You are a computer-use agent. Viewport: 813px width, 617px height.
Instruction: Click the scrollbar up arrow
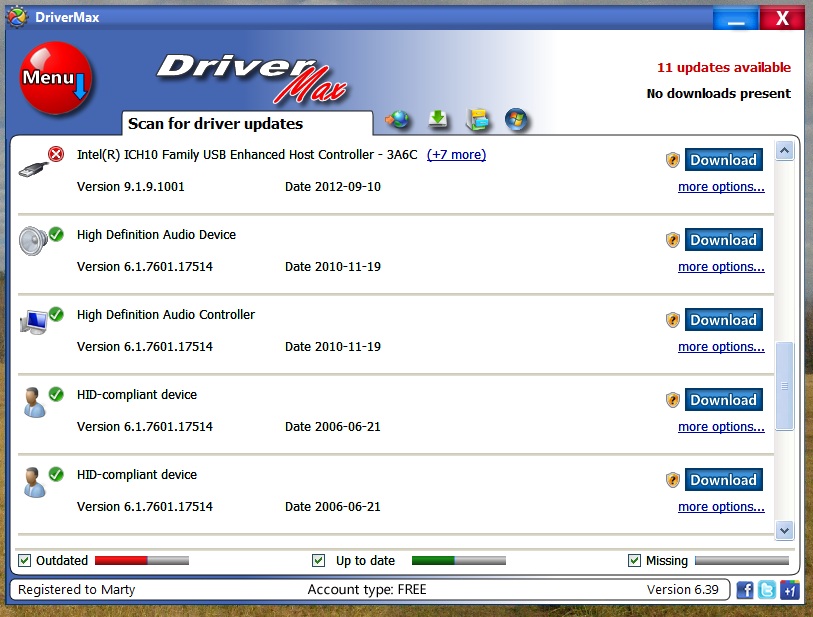784,151
